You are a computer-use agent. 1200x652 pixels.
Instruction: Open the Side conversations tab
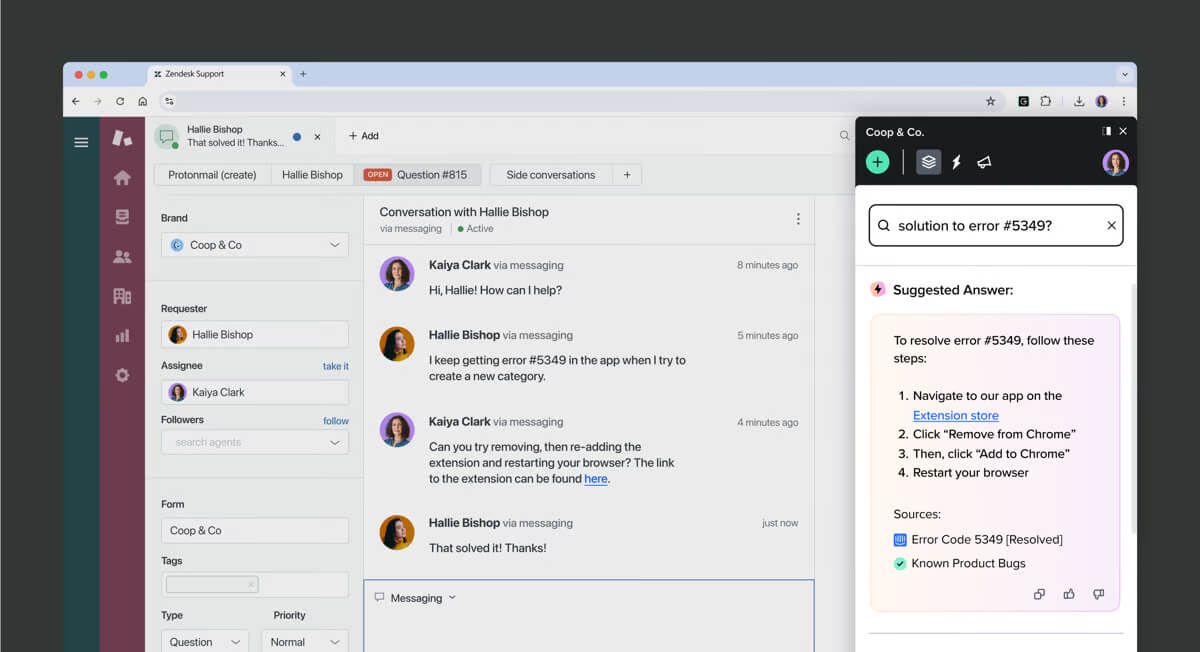click(550, 175)
